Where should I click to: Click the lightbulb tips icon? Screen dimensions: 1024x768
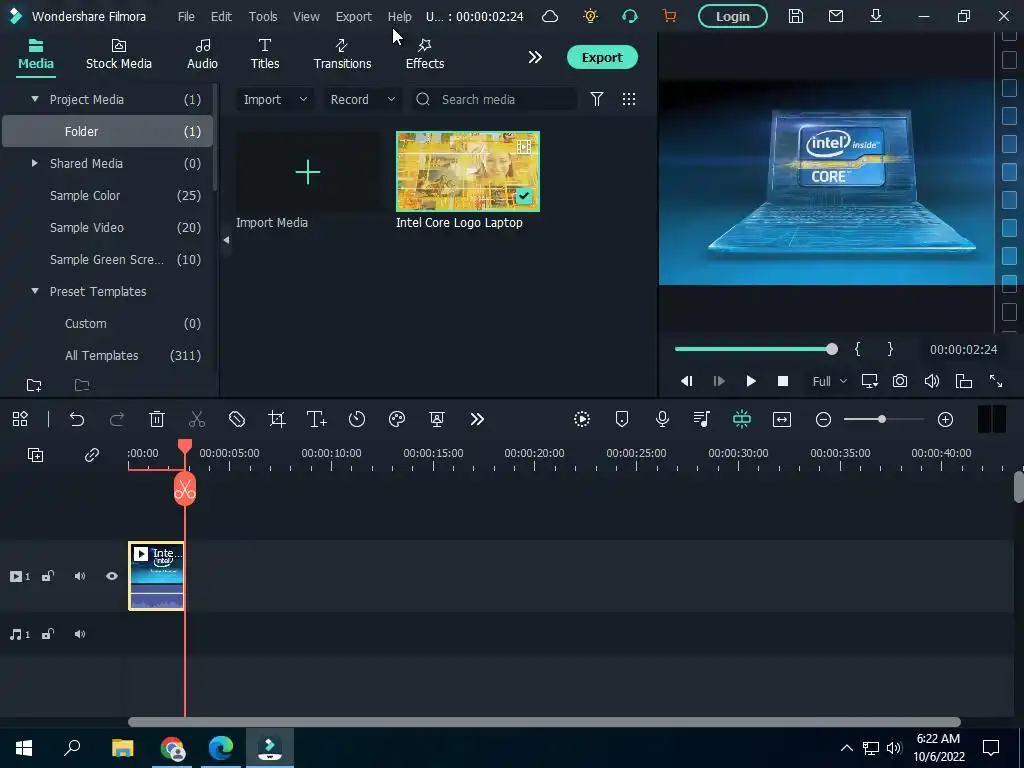590,16
